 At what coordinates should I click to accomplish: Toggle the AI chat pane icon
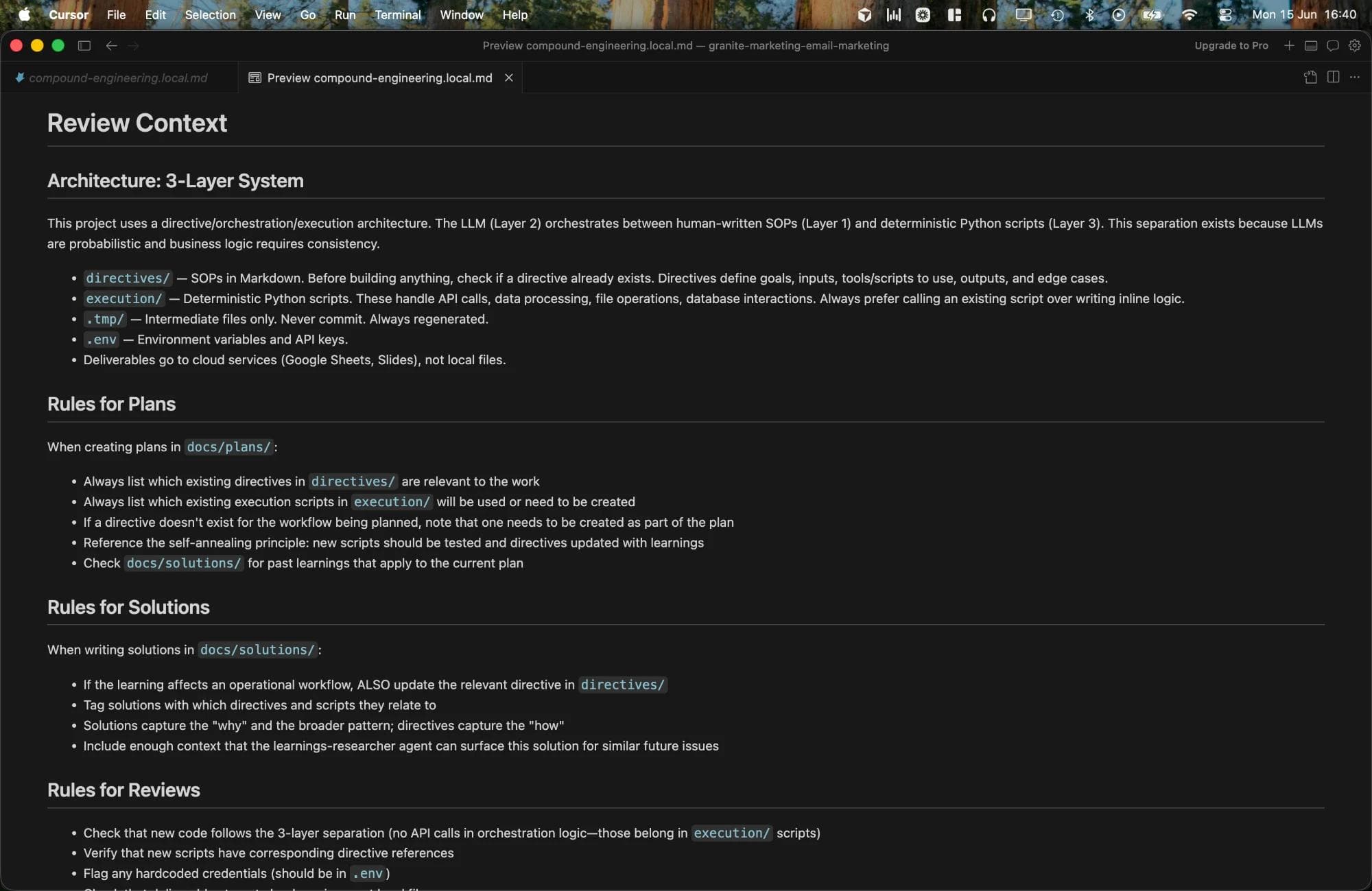[1333, 45]
